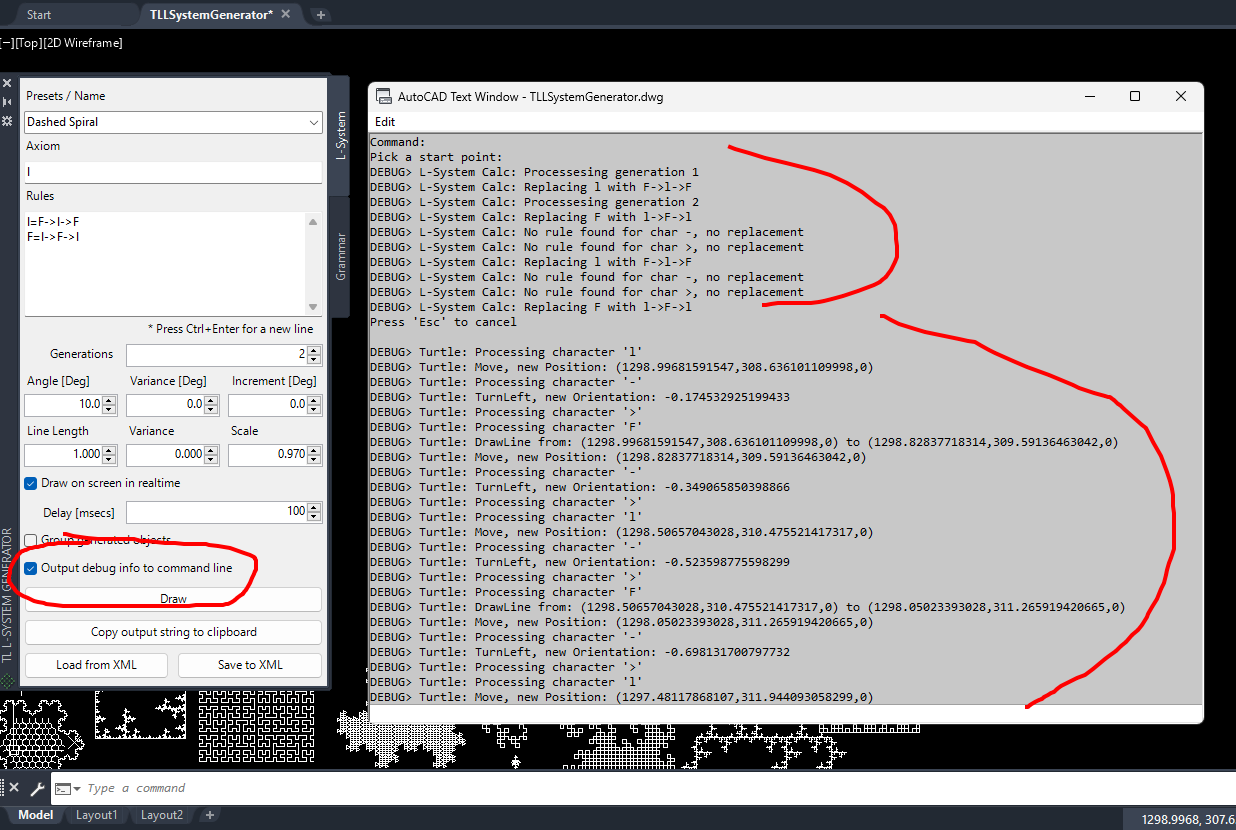Open the Presets / Name dropdown

(315, 122)
